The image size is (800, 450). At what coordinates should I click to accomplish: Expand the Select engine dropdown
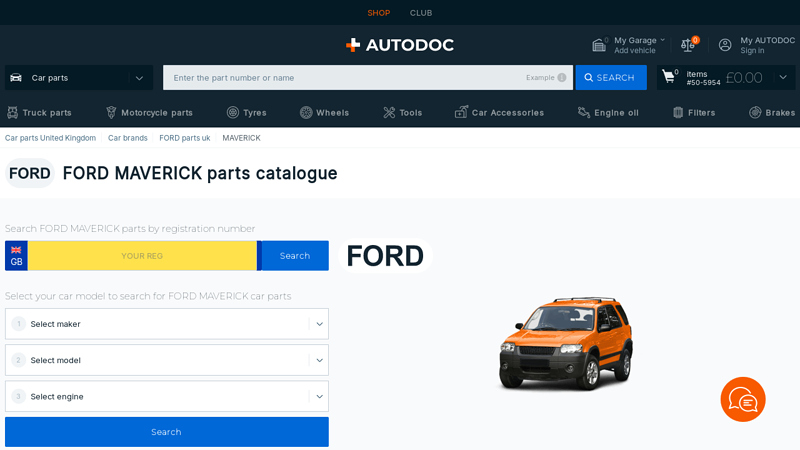coord(319,396)
